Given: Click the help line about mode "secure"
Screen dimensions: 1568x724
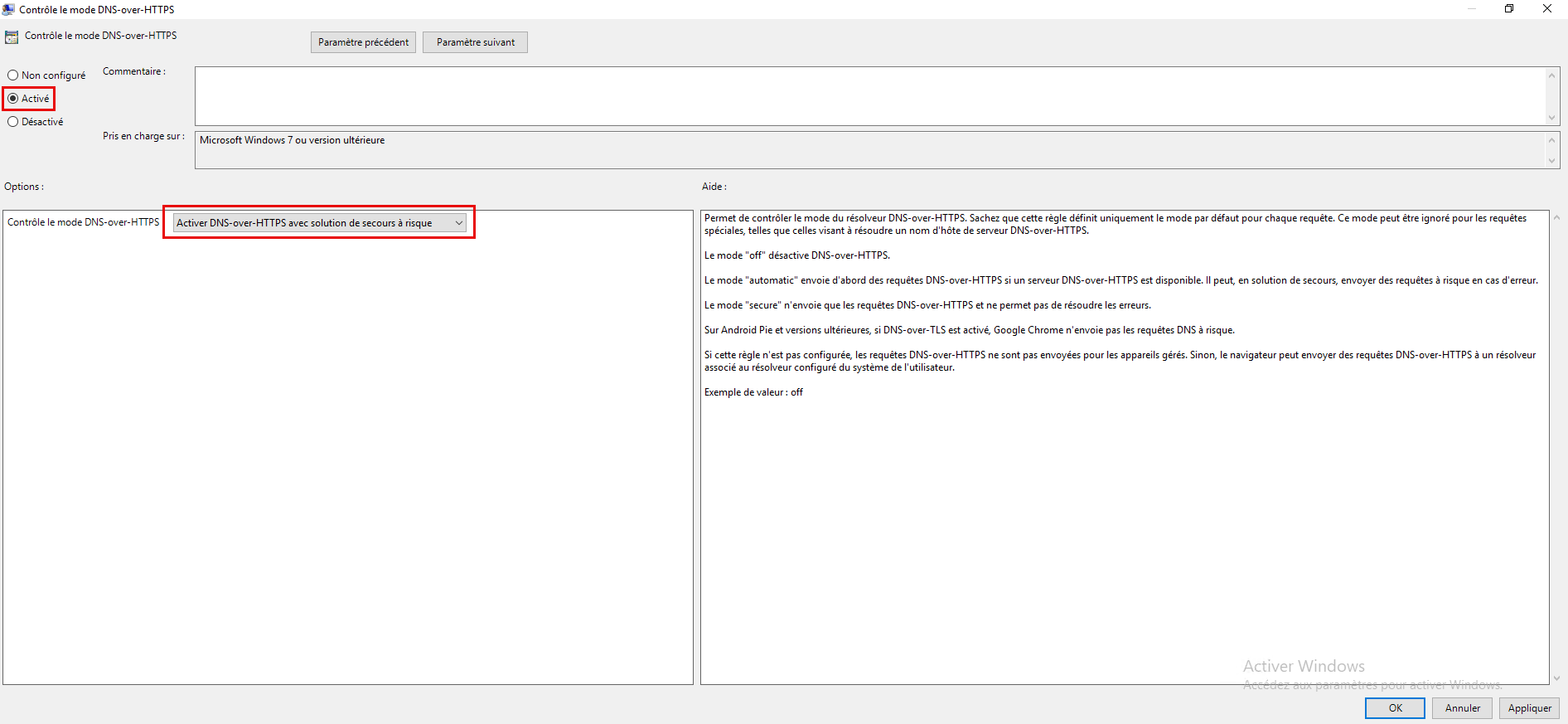Looking at the screenshot, I should 927,305.
